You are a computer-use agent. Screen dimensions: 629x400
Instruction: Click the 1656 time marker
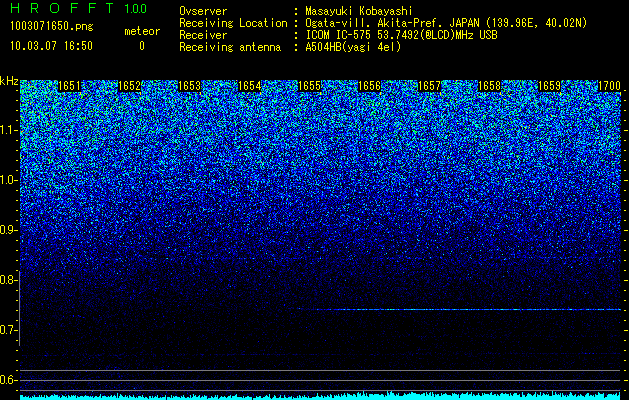point(369,86)
